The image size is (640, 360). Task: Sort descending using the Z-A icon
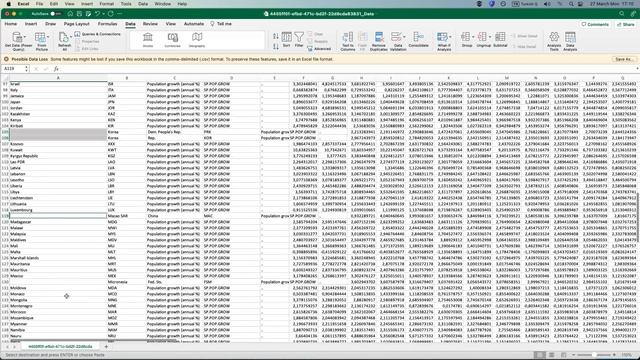tap(276, 46)
